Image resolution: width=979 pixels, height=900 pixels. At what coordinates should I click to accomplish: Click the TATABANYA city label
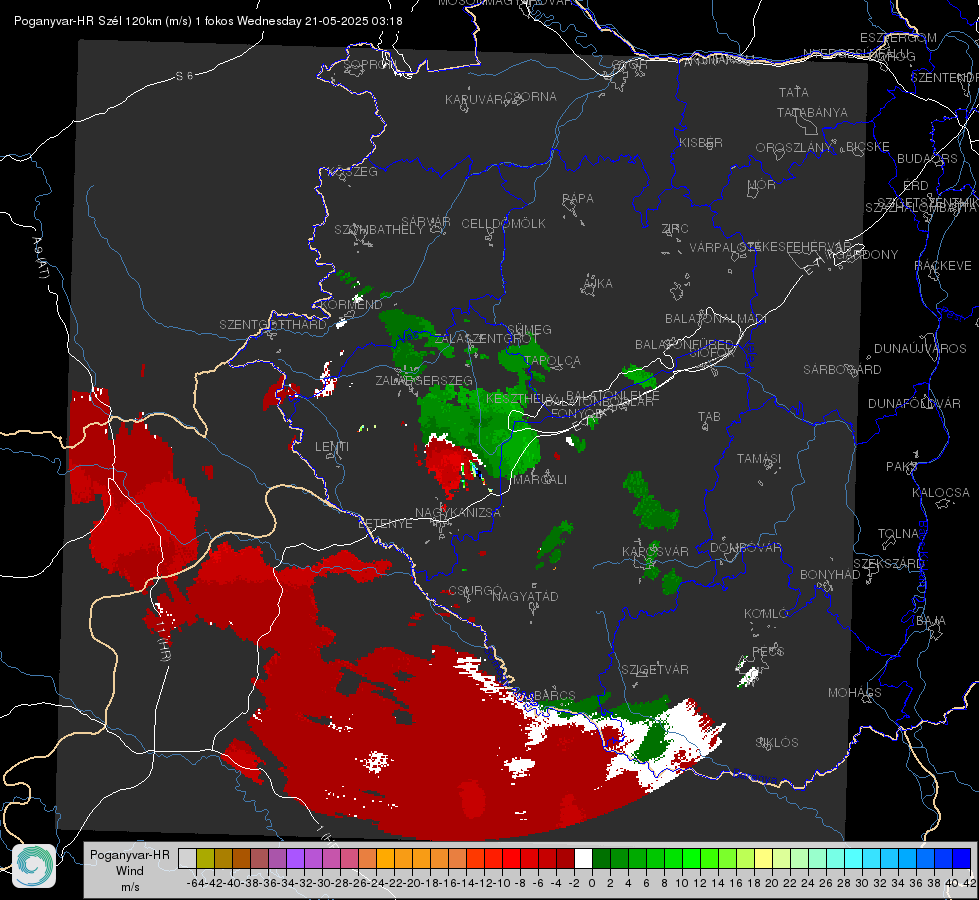pos(812,112)
